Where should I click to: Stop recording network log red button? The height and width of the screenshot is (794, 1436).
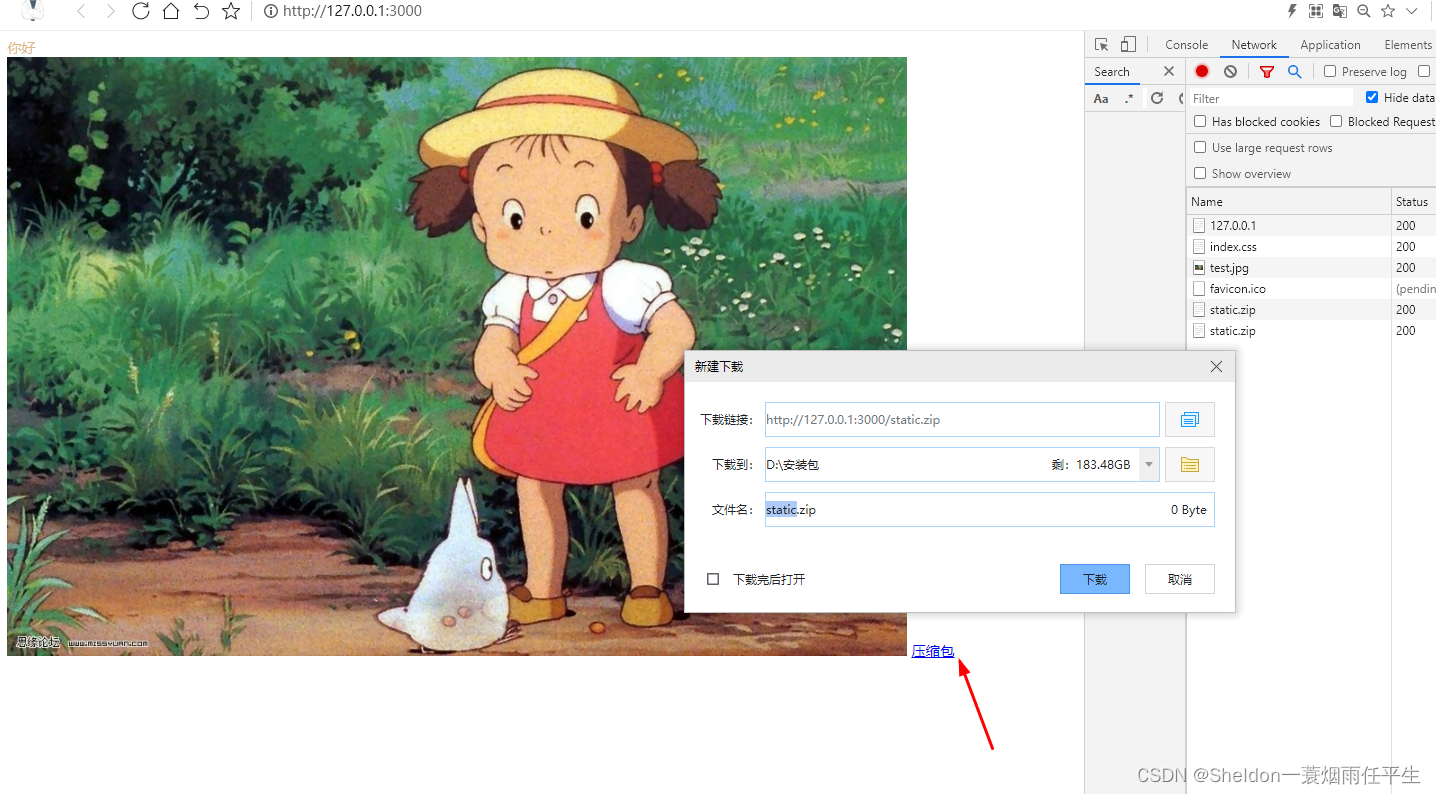pos(1202,71)
